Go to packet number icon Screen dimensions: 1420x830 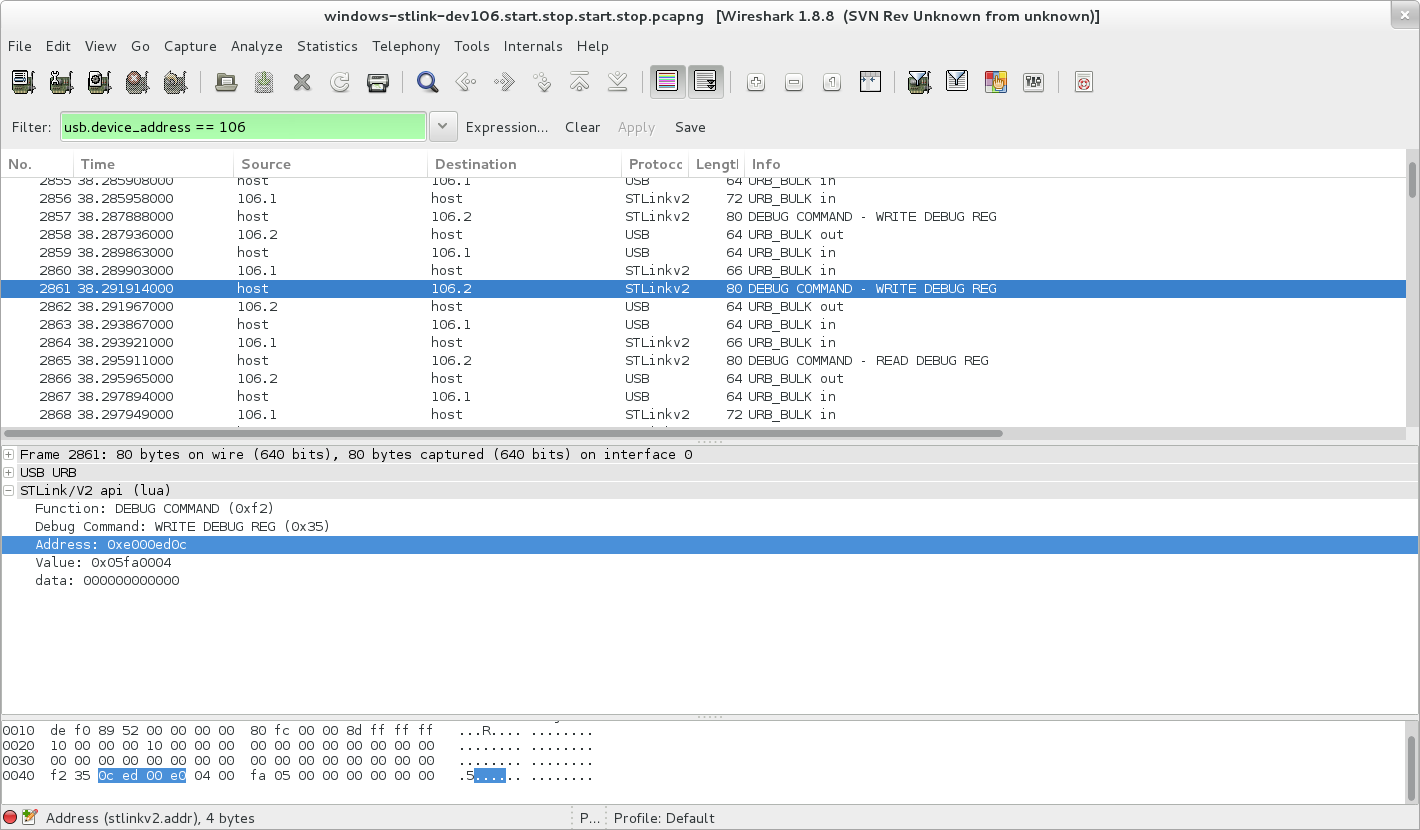542,82
